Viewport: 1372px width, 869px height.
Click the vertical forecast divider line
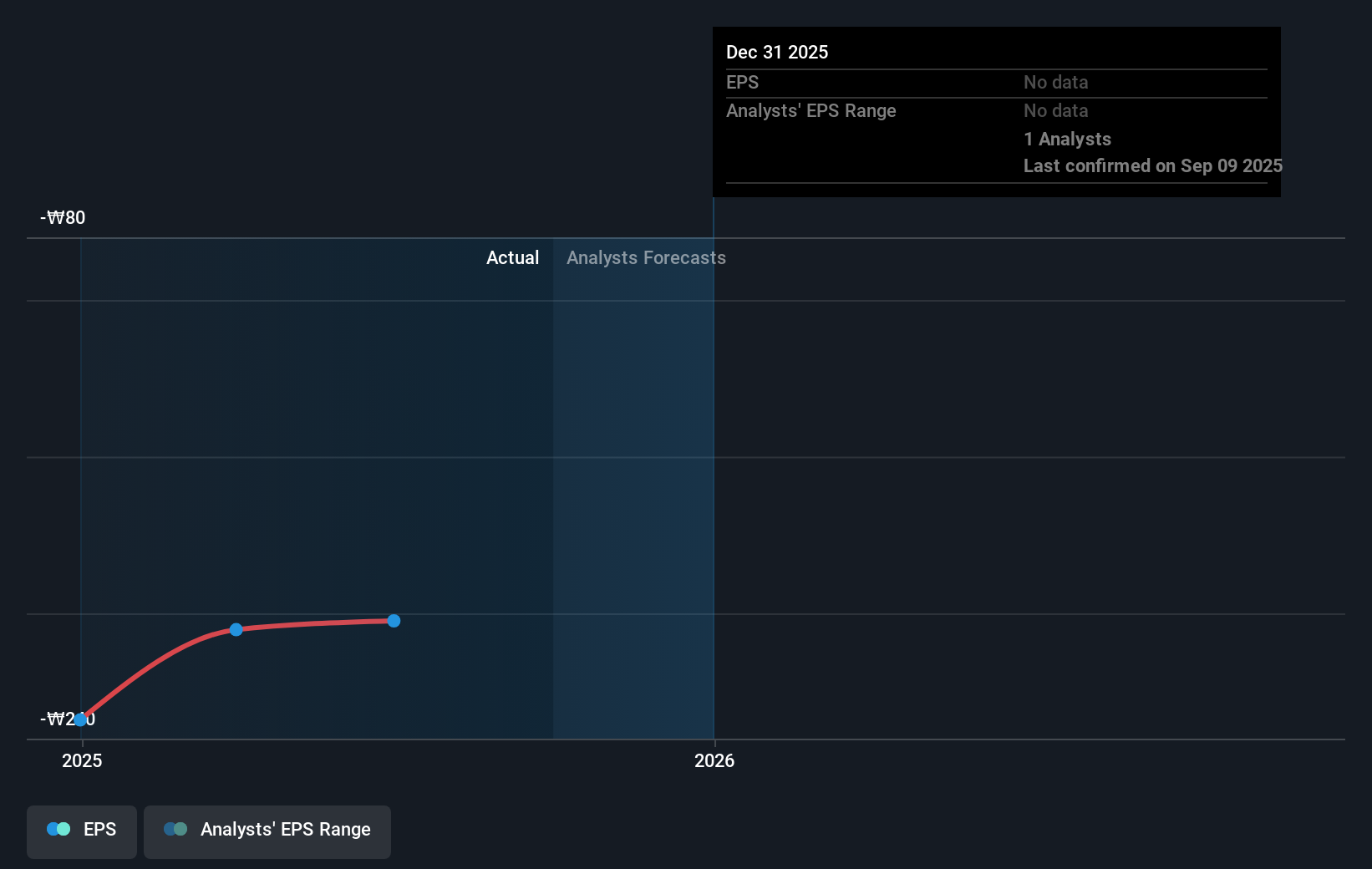(x=714, y=468)
